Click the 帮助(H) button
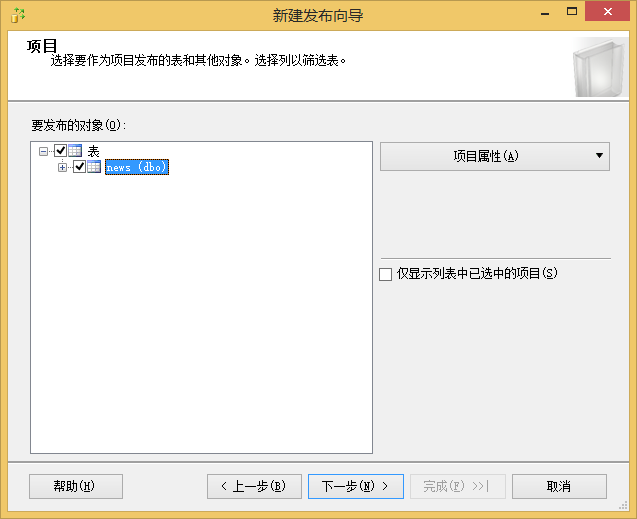Image resolution: width=637 pixels, height=519 pixels. [76, 486]
